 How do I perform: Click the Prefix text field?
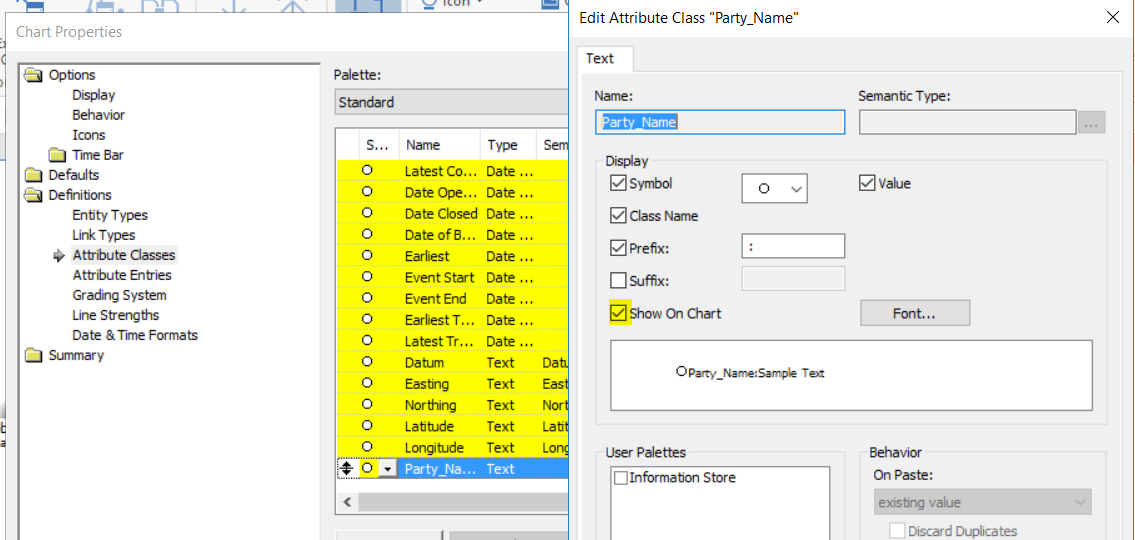click(793, 246)
